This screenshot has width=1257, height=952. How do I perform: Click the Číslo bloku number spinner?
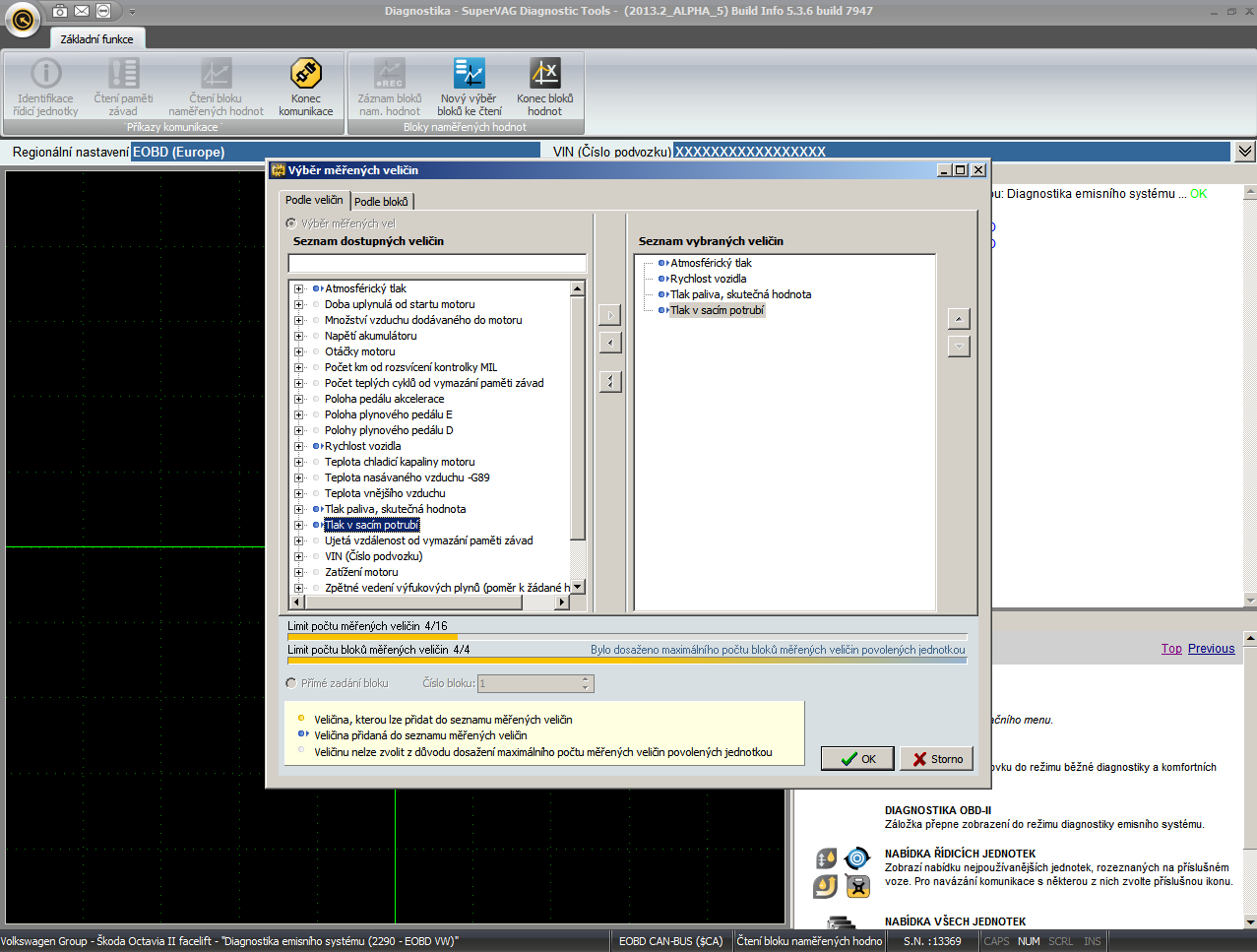click(x=536, y=683)
